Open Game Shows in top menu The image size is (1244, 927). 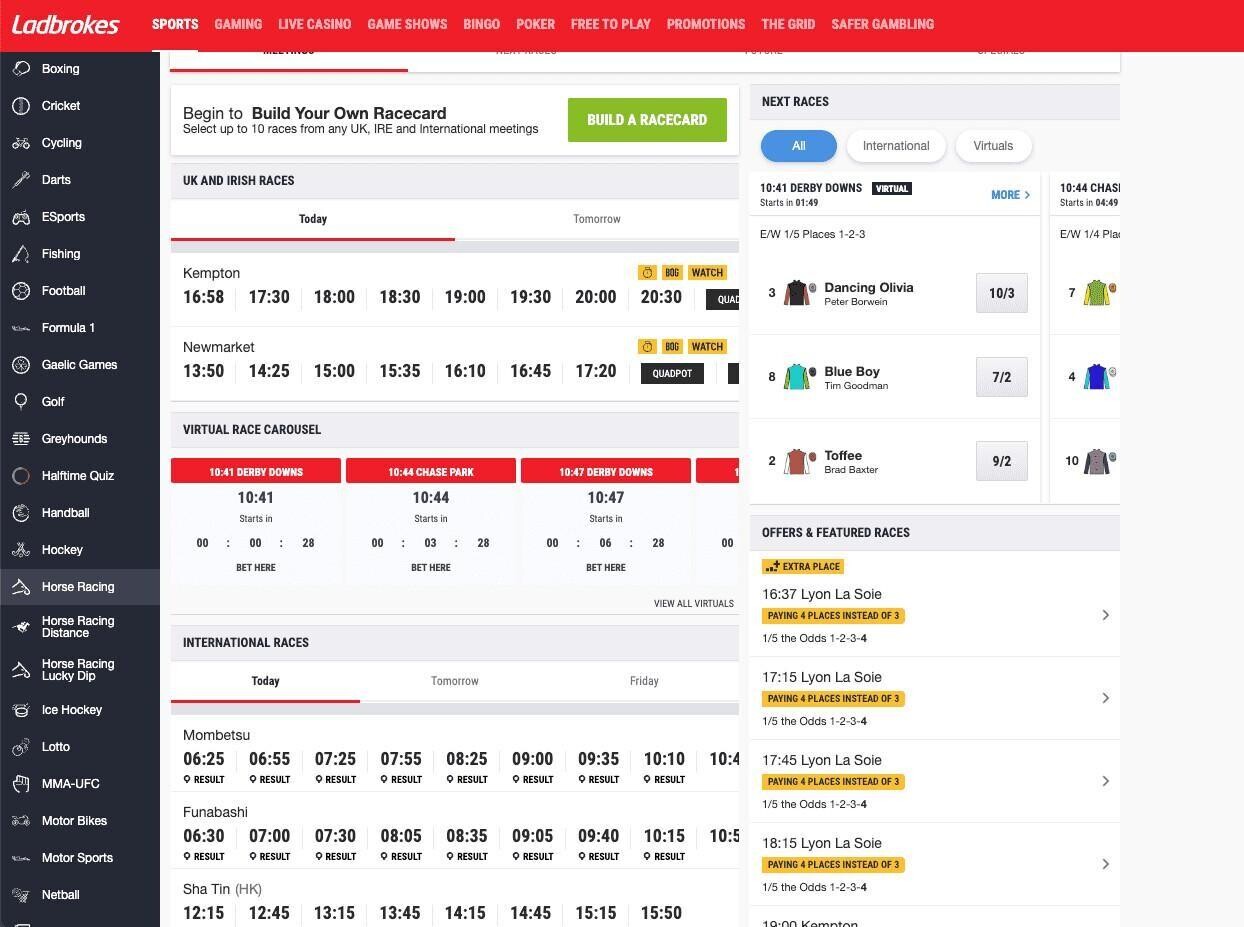coord(407,24)
